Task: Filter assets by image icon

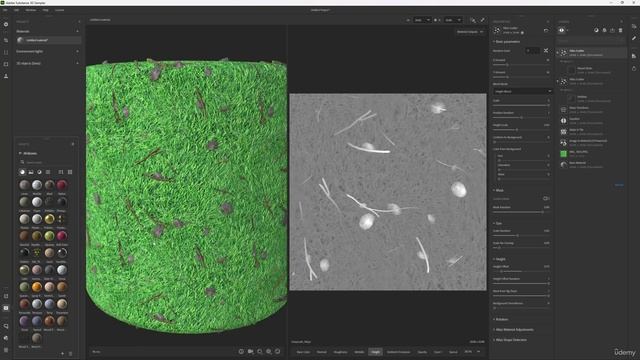Action: (x=31, y=172)
